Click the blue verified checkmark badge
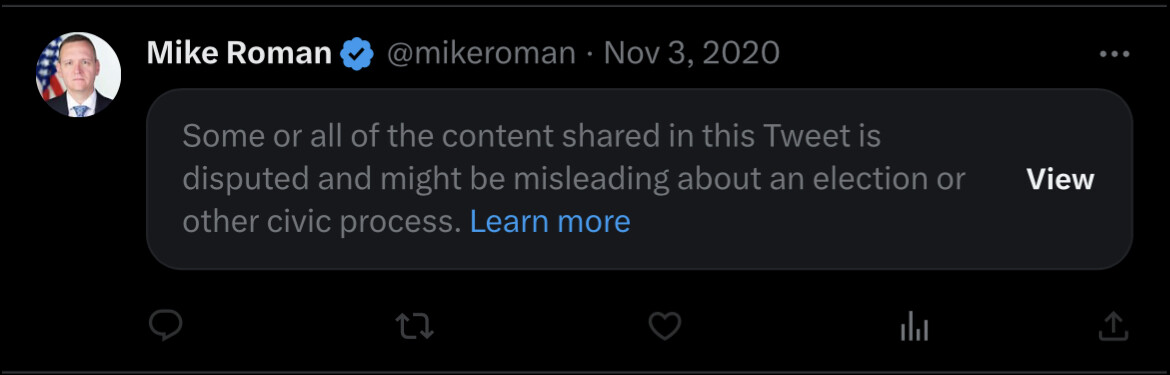This screenshot has width=1170, height=375. (x=357, y=54)
